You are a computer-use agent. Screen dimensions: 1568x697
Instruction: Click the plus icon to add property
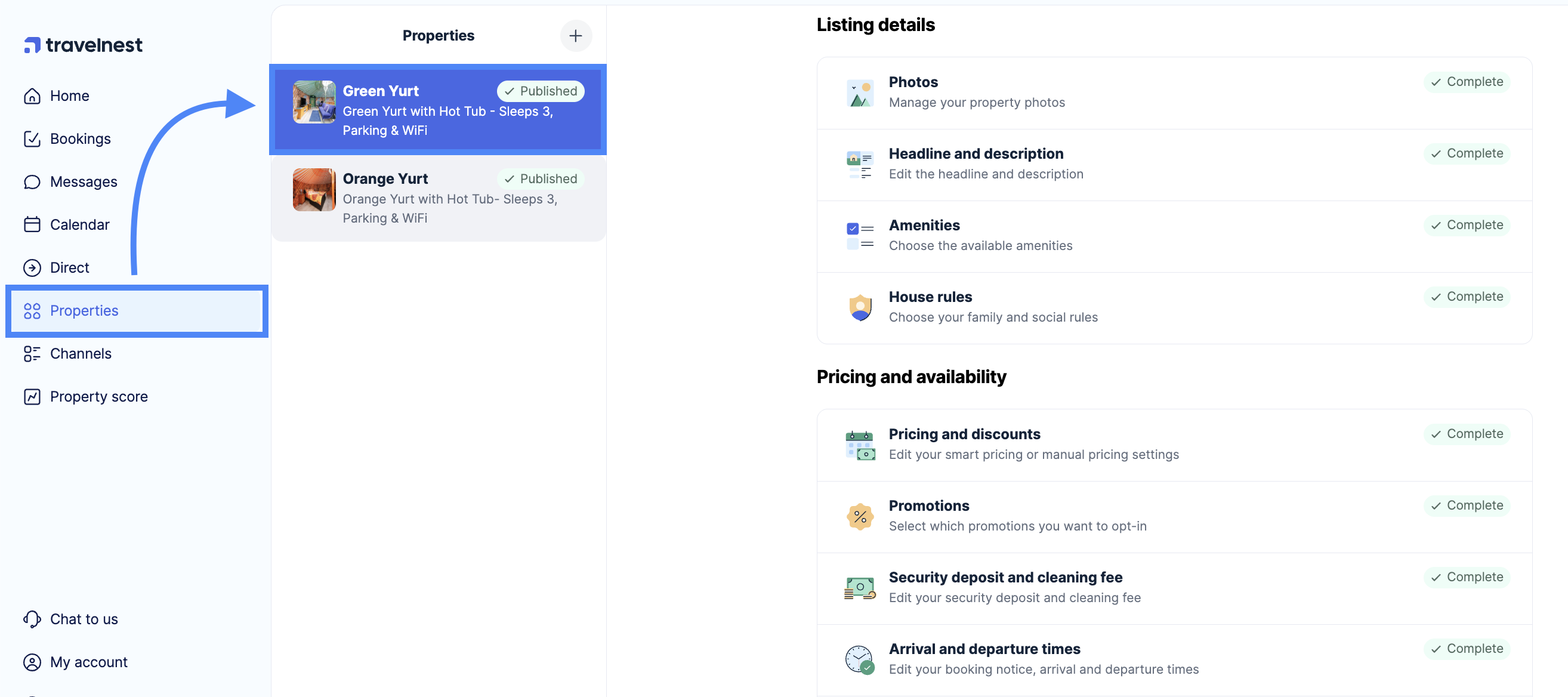click(575, 36)
